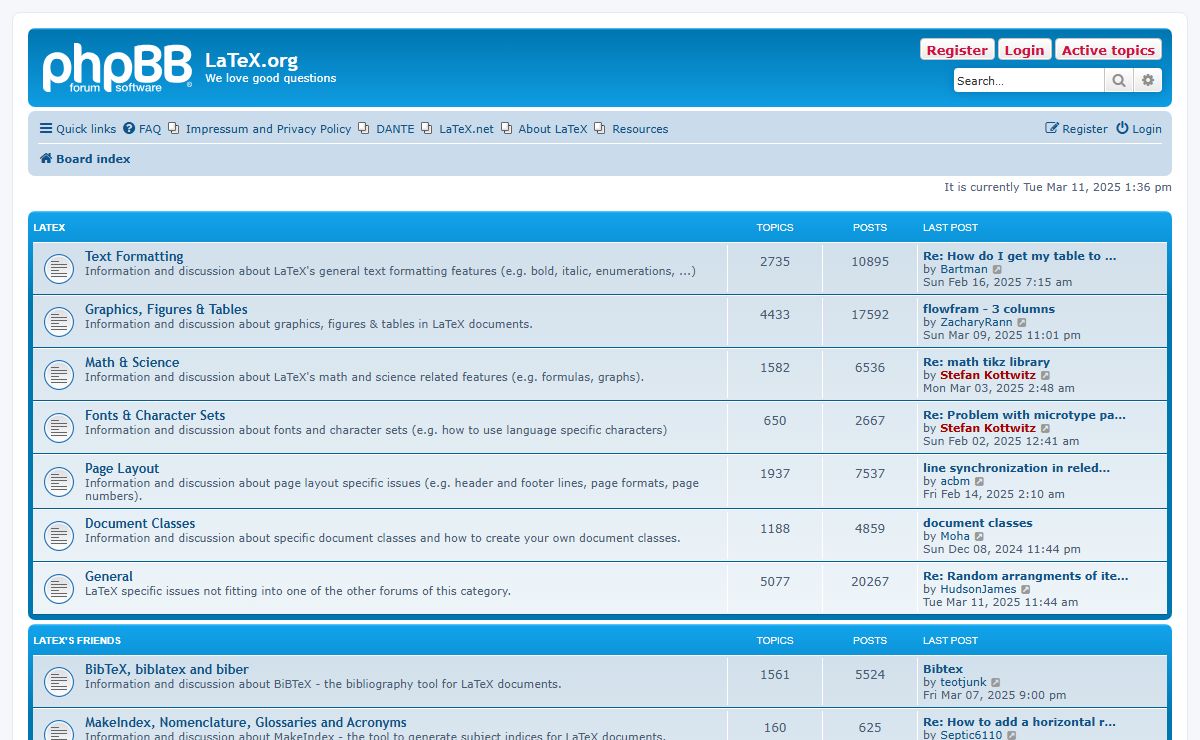Go to the DANTE link
Viewport: 1200px width, 740px height.
(386, 129)
